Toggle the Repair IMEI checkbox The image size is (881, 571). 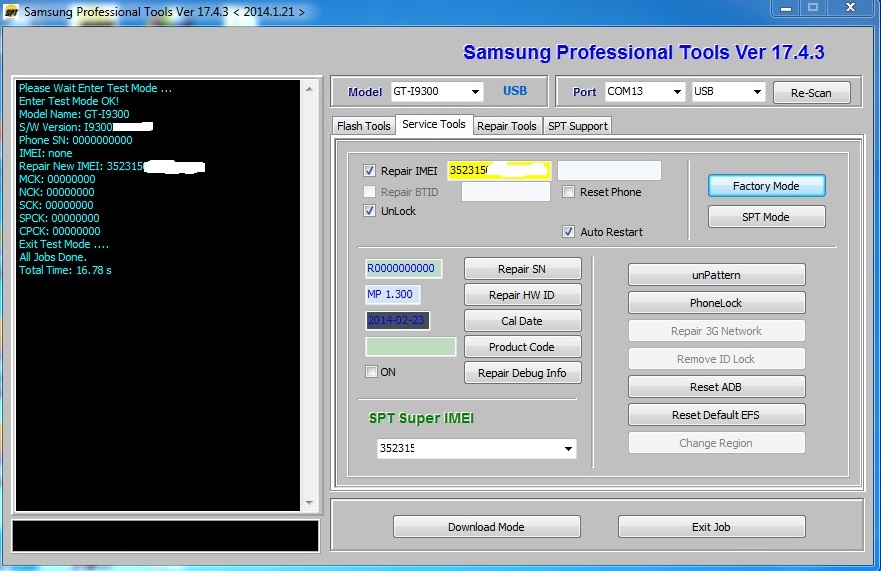coord(369,171)
